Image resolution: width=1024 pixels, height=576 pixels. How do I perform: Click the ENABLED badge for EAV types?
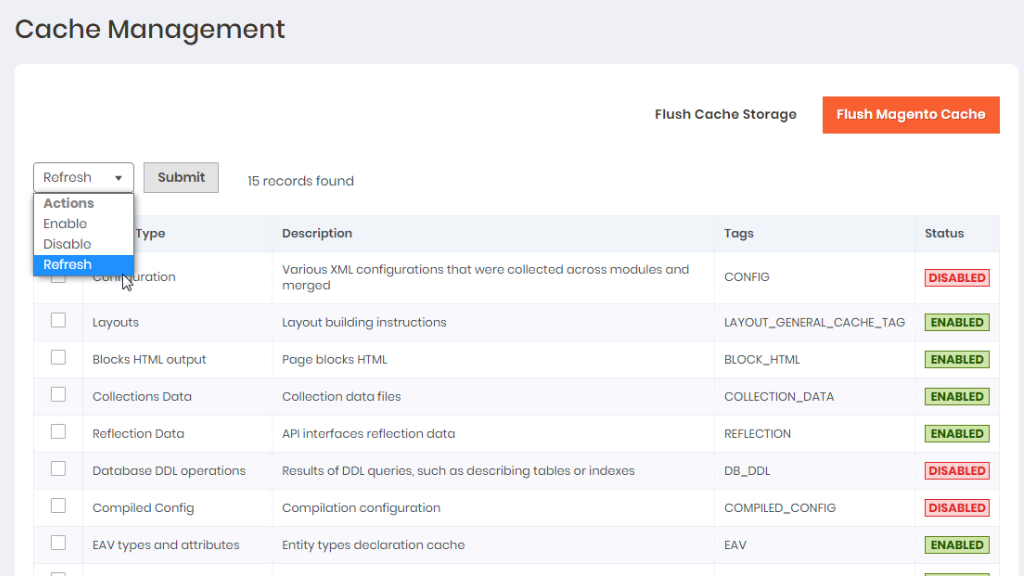click(x=957, y=545)
